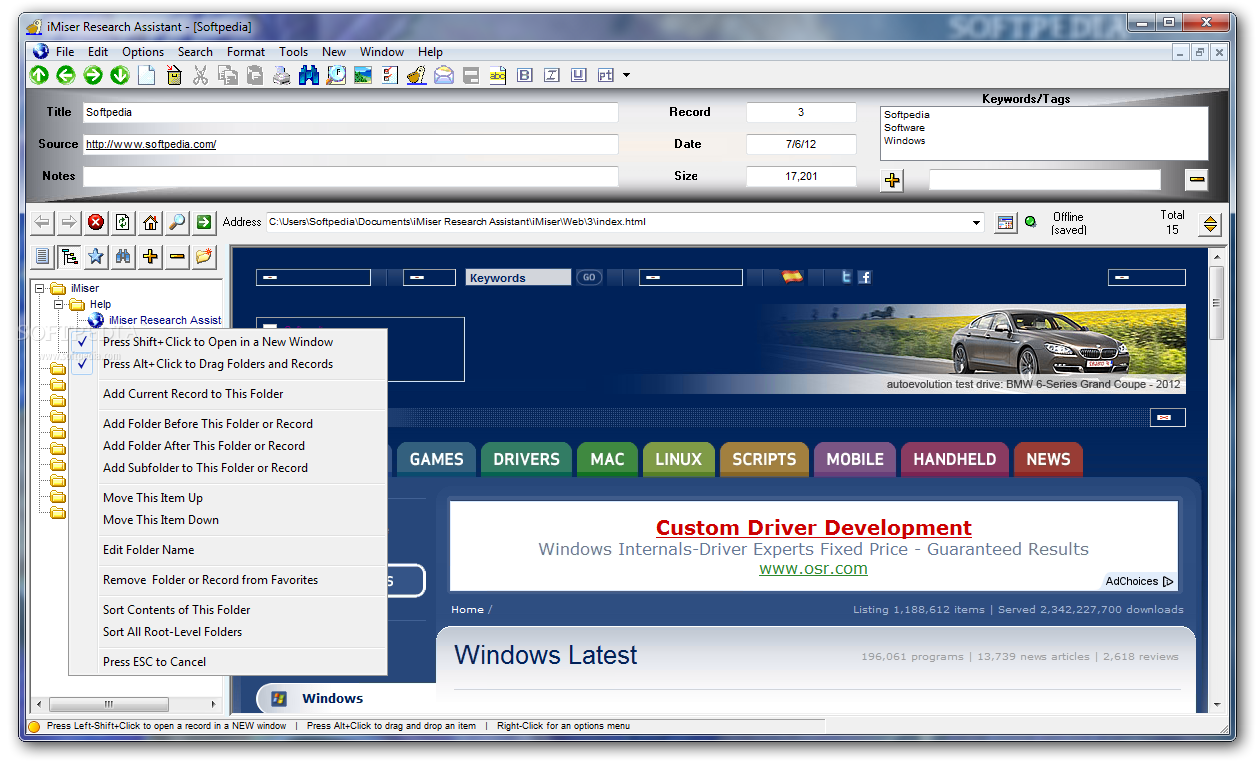Open the DRIVERS tab on the web page
This screenshot has height=762, width=1257.
tap(526, 459)
